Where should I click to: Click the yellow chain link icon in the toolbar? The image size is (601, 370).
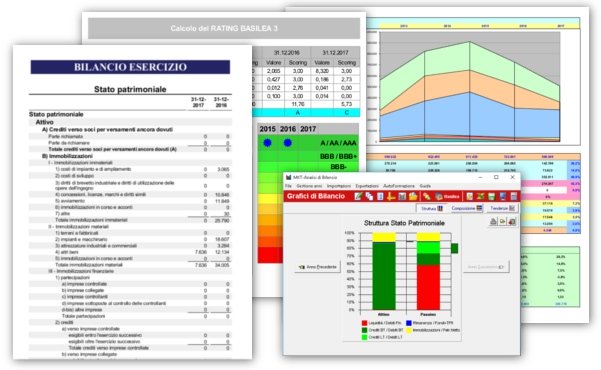point(427,197)
